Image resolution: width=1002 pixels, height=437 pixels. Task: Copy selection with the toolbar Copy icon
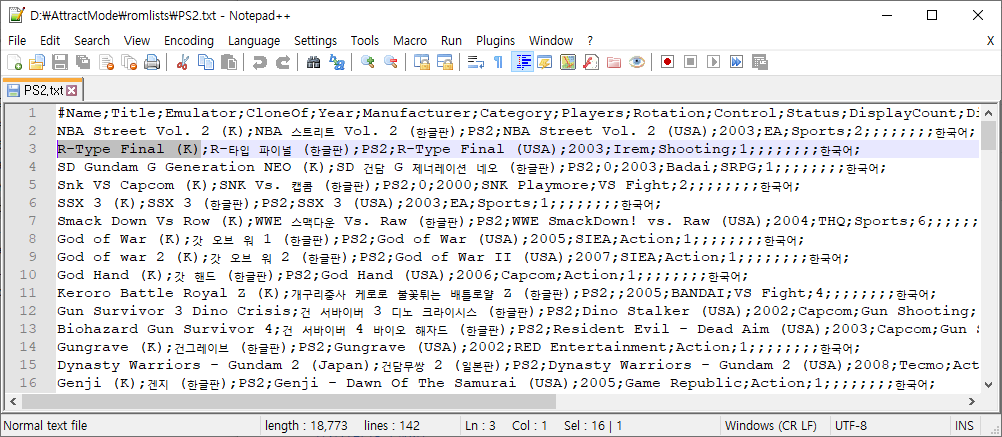point(205,62)
